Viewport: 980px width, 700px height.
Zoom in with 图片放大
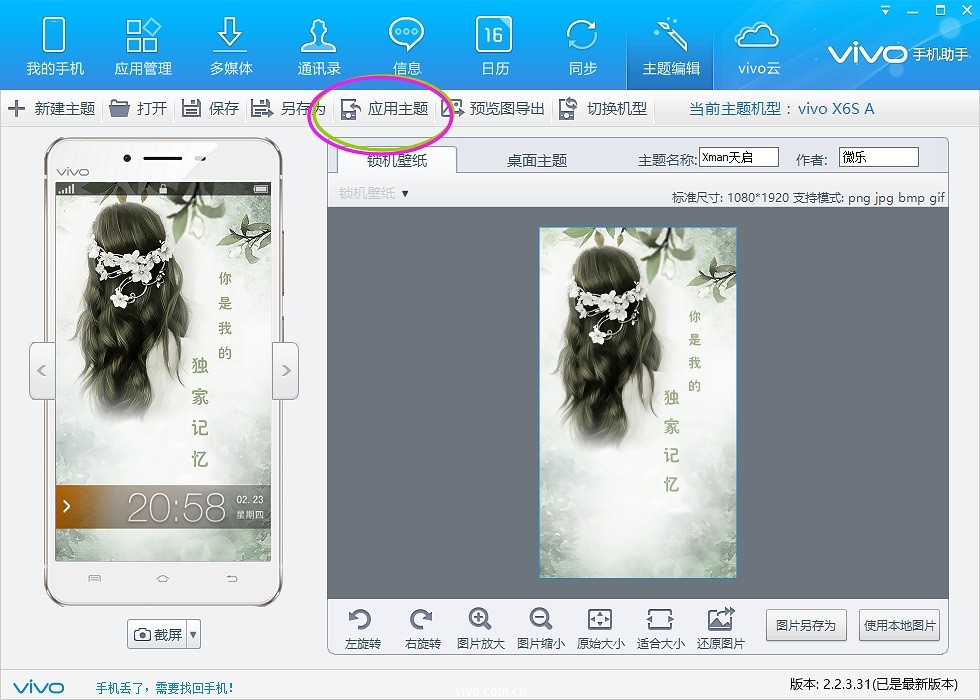pos(481,628)
